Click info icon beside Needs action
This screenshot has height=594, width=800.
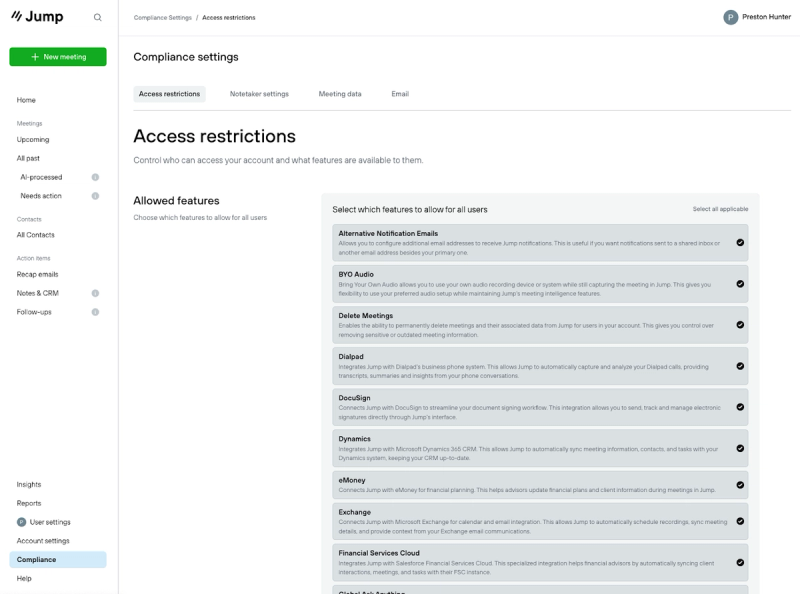[95, 196]
